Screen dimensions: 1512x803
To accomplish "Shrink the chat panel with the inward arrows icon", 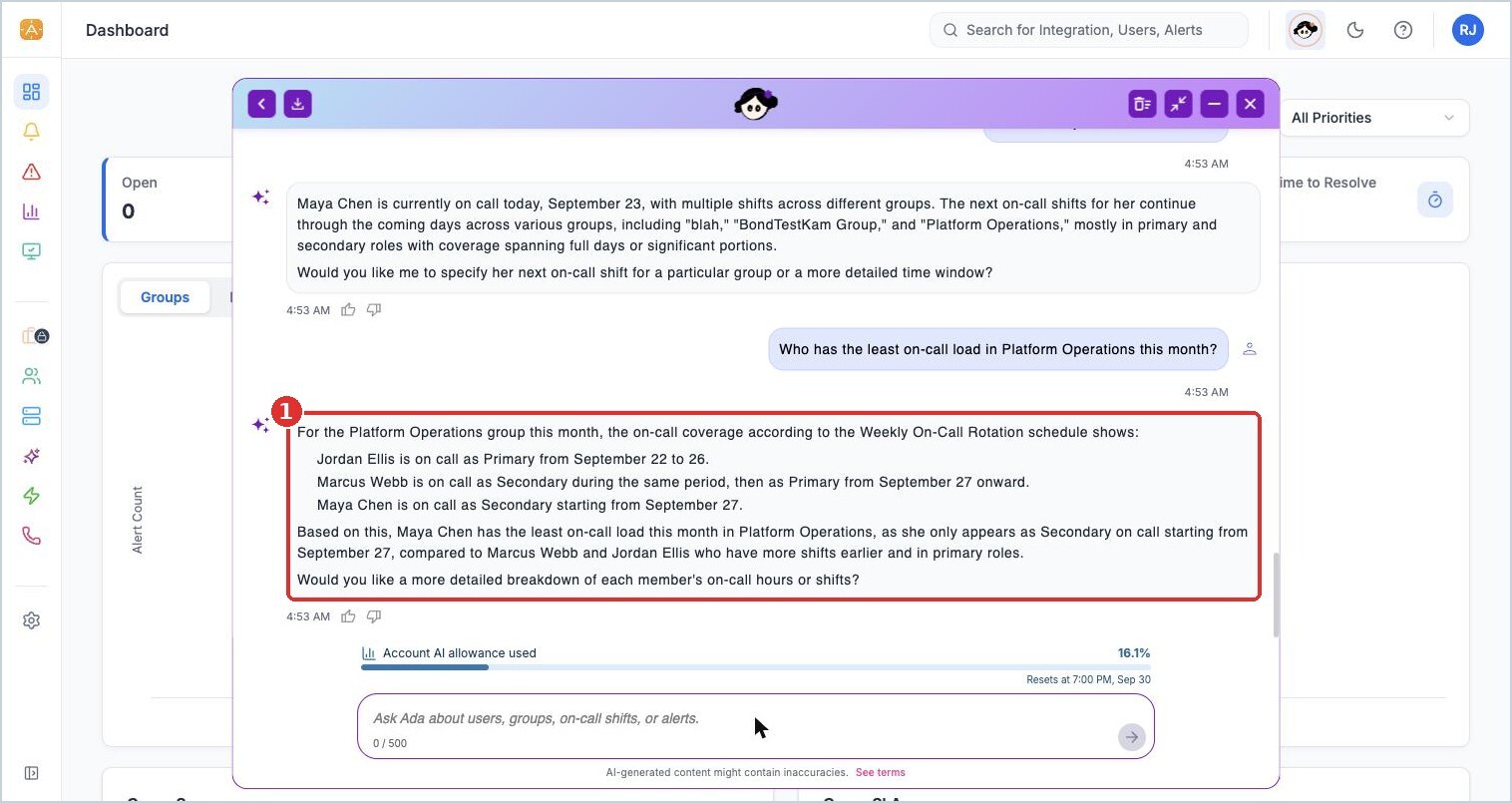I will click(1179, 104).
